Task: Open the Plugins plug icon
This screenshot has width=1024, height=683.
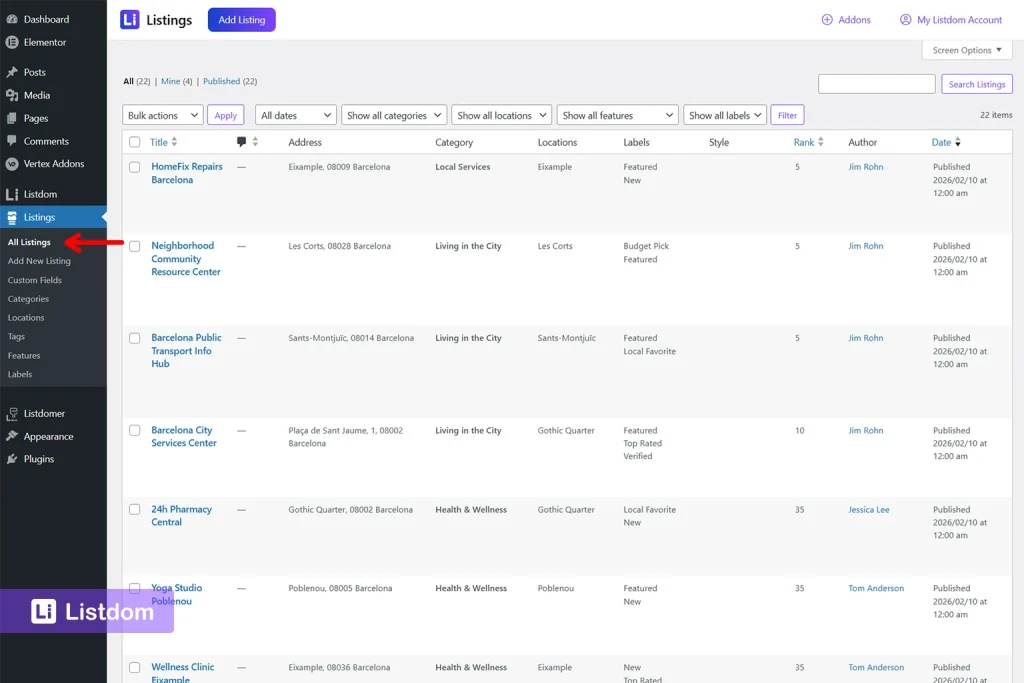Action: (x=12, y=459)
